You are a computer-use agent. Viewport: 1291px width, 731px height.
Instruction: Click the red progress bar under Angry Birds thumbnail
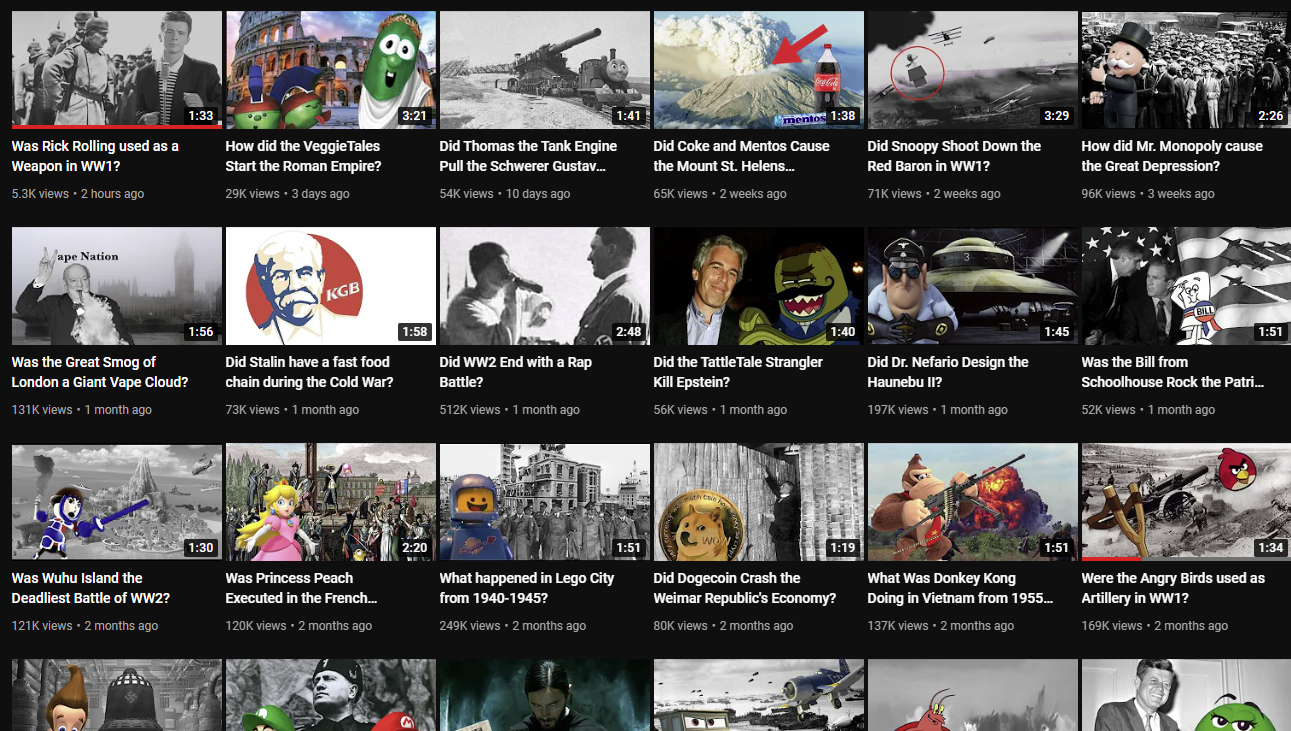tap(1110, 558)
